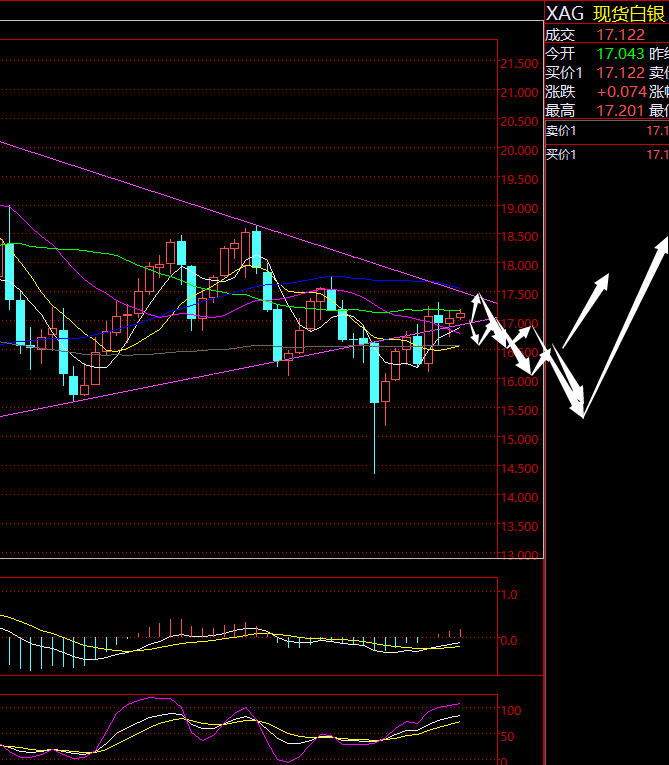Click the 20.000 price axis label

click(x=519, y=151)
